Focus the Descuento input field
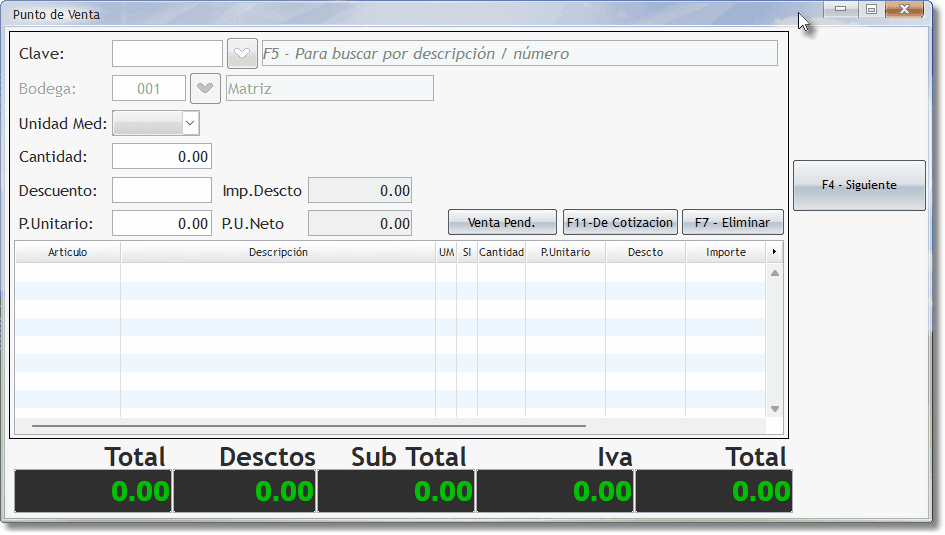The image size is (945, 535). point(162,190)
